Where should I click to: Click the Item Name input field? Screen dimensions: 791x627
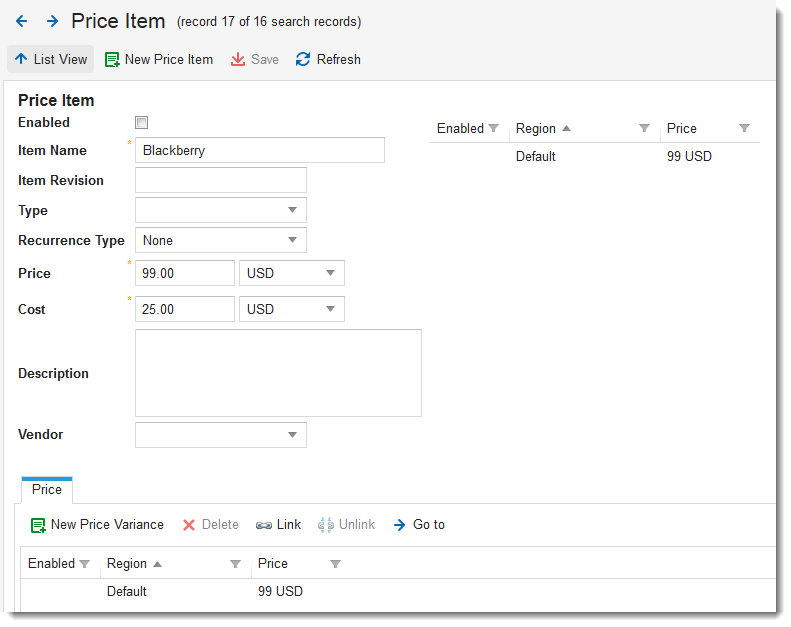click(x=259, y=150)
